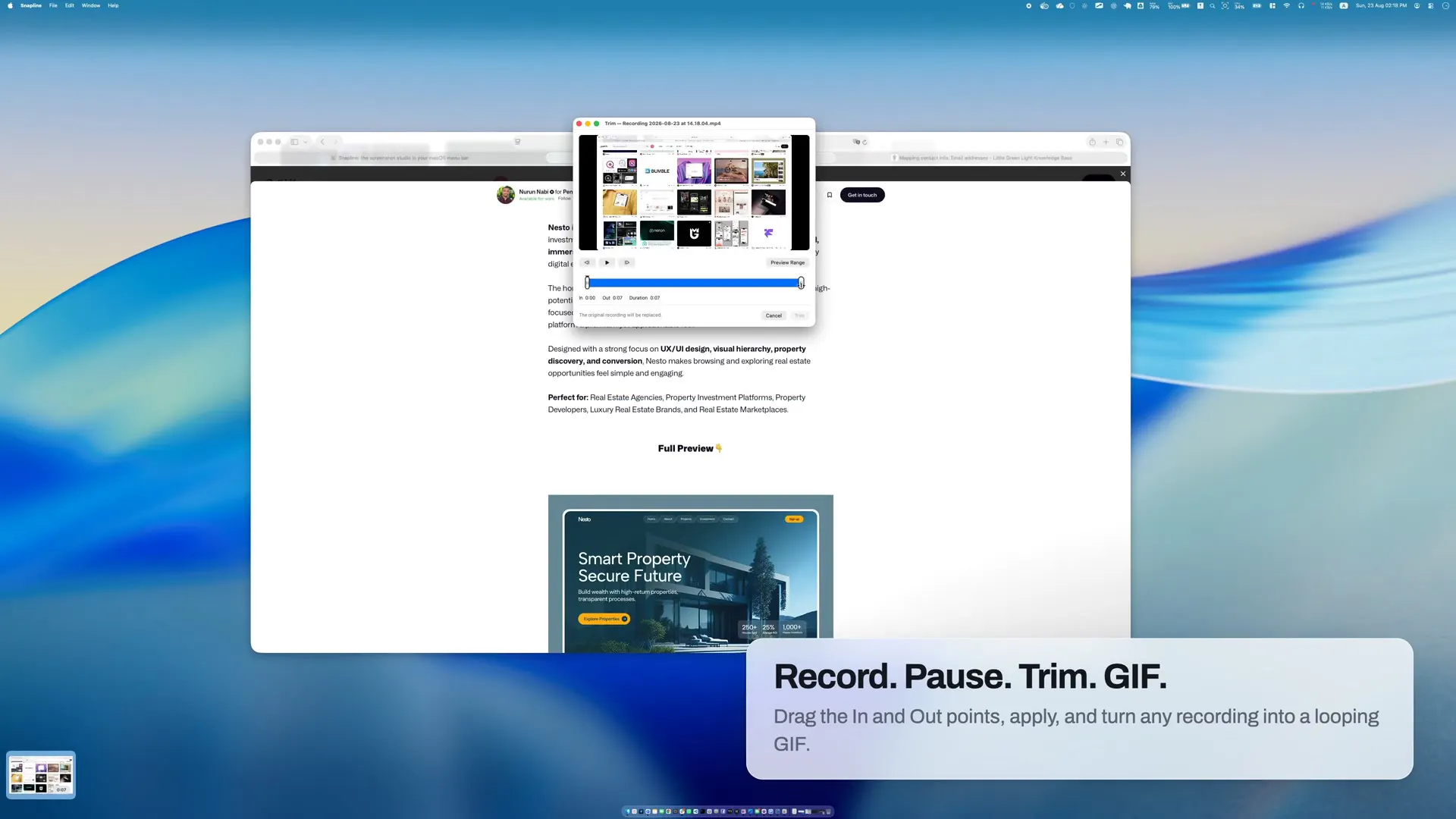1456x819 pixels.
Task: Open Spotlight search in menu bar
Action: point(1212,5)
